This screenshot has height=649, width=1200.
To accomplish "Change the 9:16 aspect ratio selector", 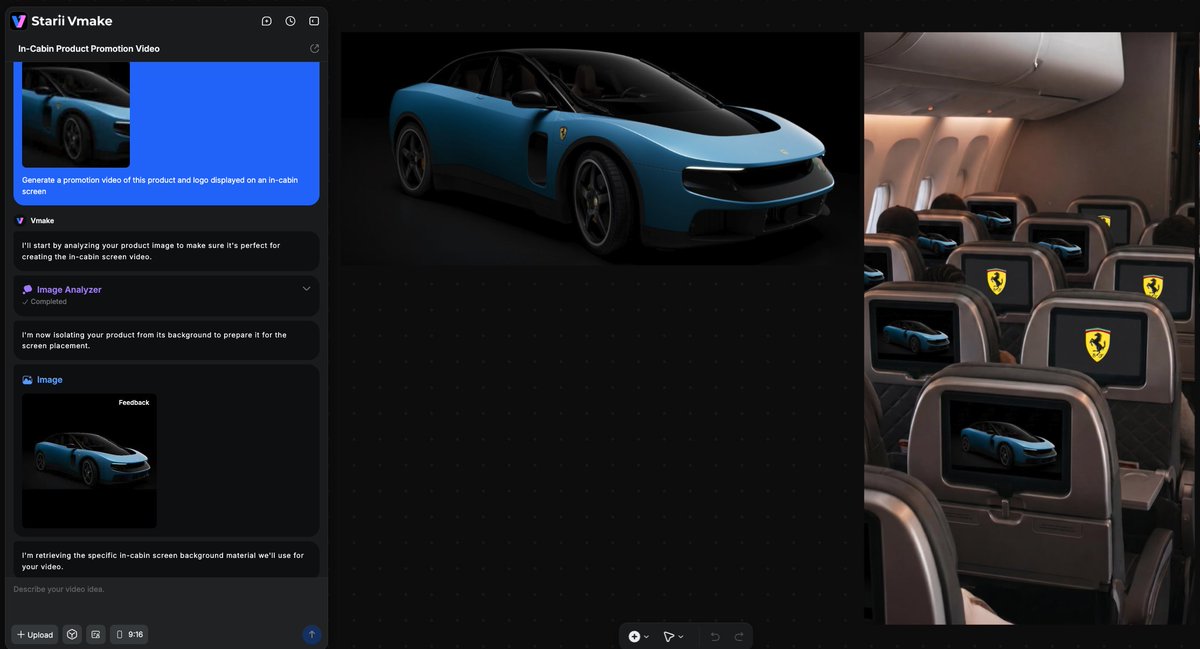I will [129, 634].
